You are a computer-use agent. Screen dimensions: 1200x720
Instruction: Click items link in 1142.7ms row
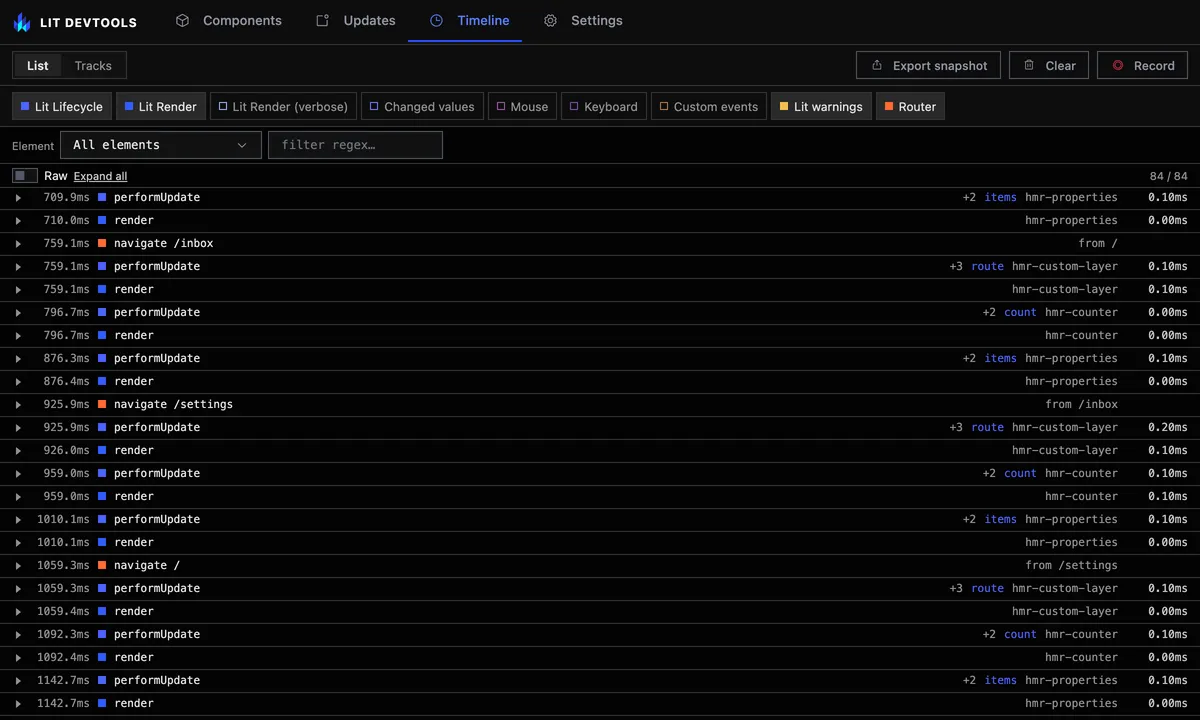pyautogui.click(x=1000, y=680)
